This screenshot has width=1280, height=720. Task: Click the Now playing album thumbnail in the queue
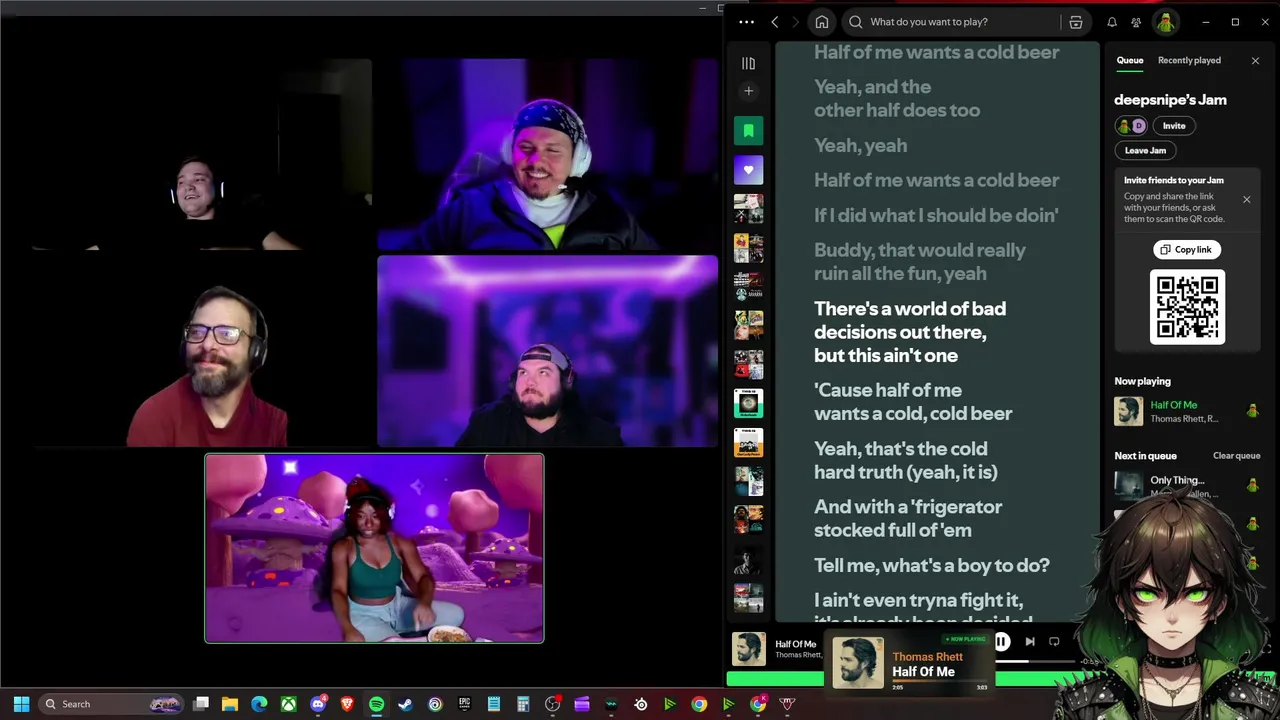(1129, 411)
